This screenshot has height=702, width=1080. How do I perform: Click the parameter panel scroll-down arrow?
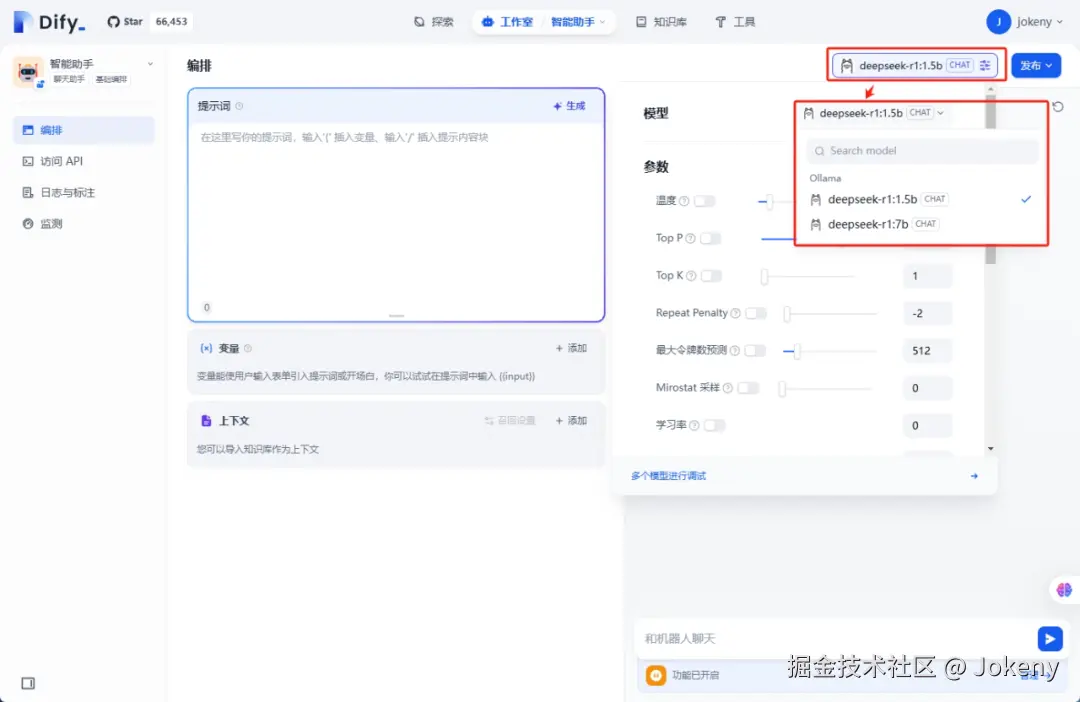point(990,448)
